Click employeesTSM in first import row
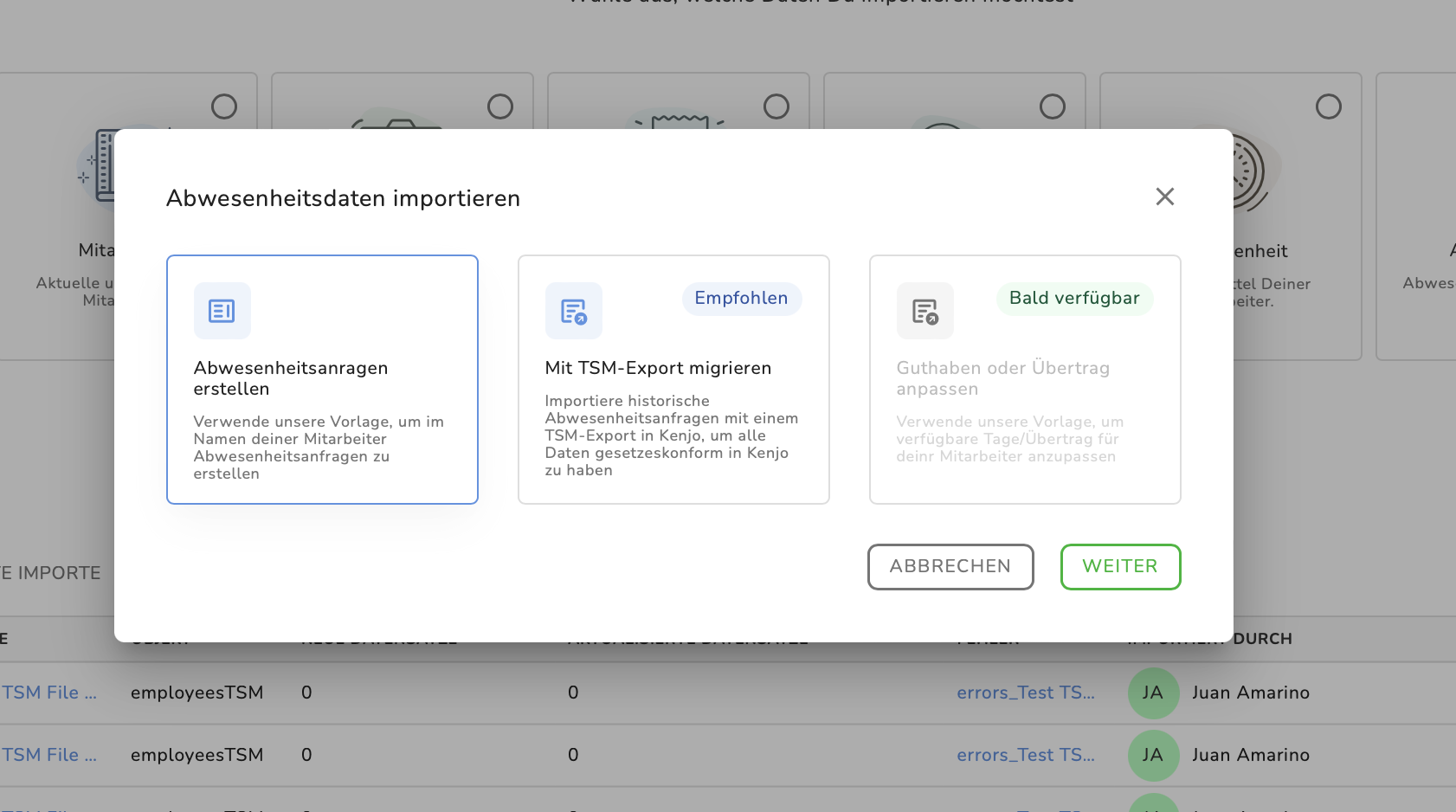 [197, 693]
